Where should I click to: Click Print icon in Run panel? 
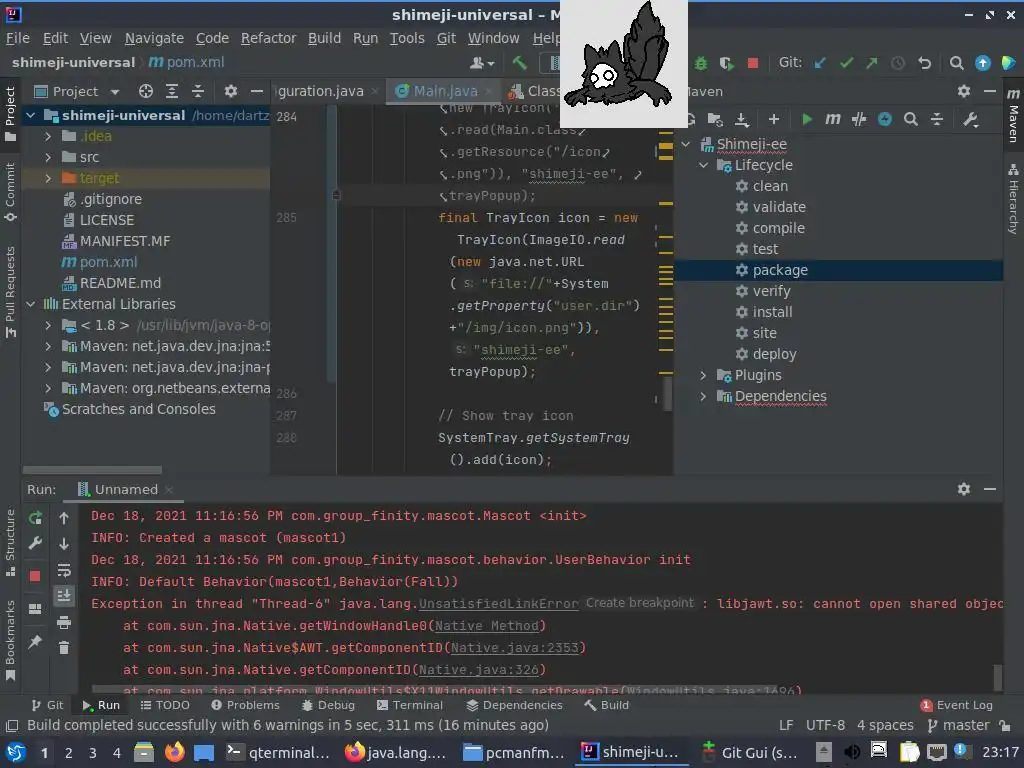[64, 622]
